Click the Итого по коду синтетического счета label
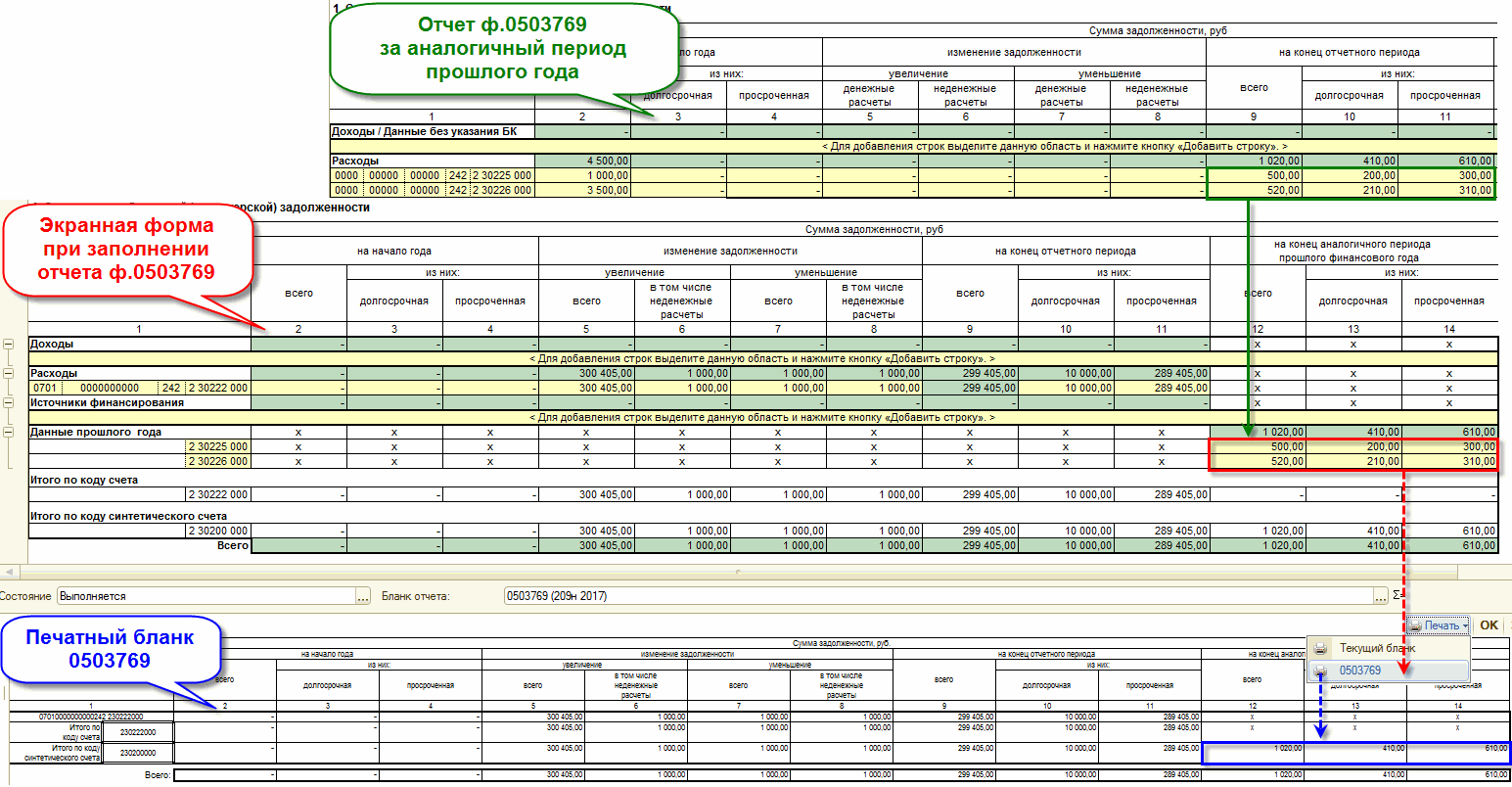This screenshot has height=787, width=1512. coord(128,516)
